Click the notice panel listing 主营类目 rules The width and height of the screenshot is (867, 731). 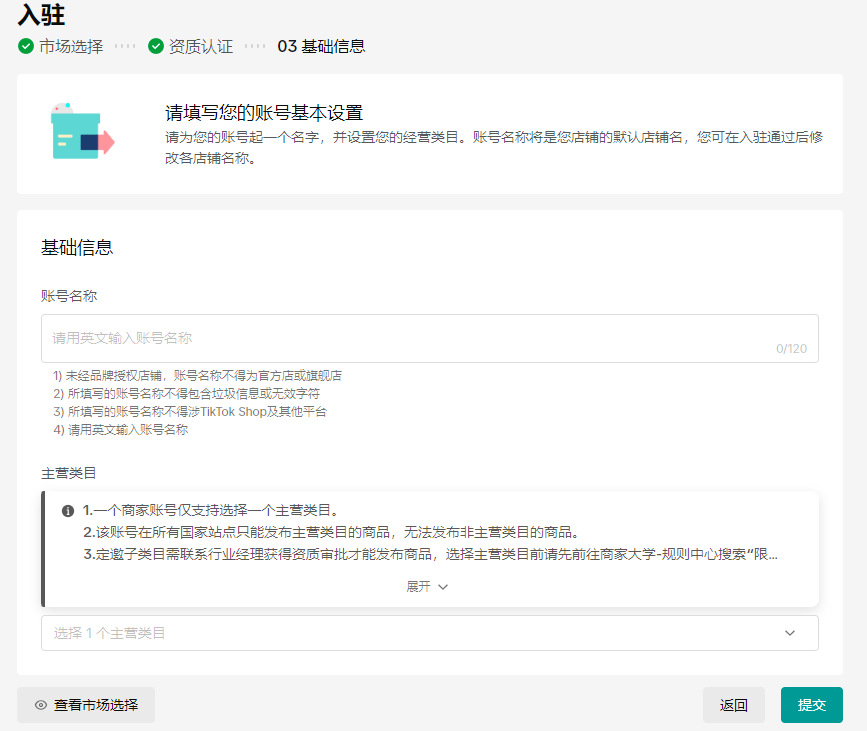tap(428, 545)
